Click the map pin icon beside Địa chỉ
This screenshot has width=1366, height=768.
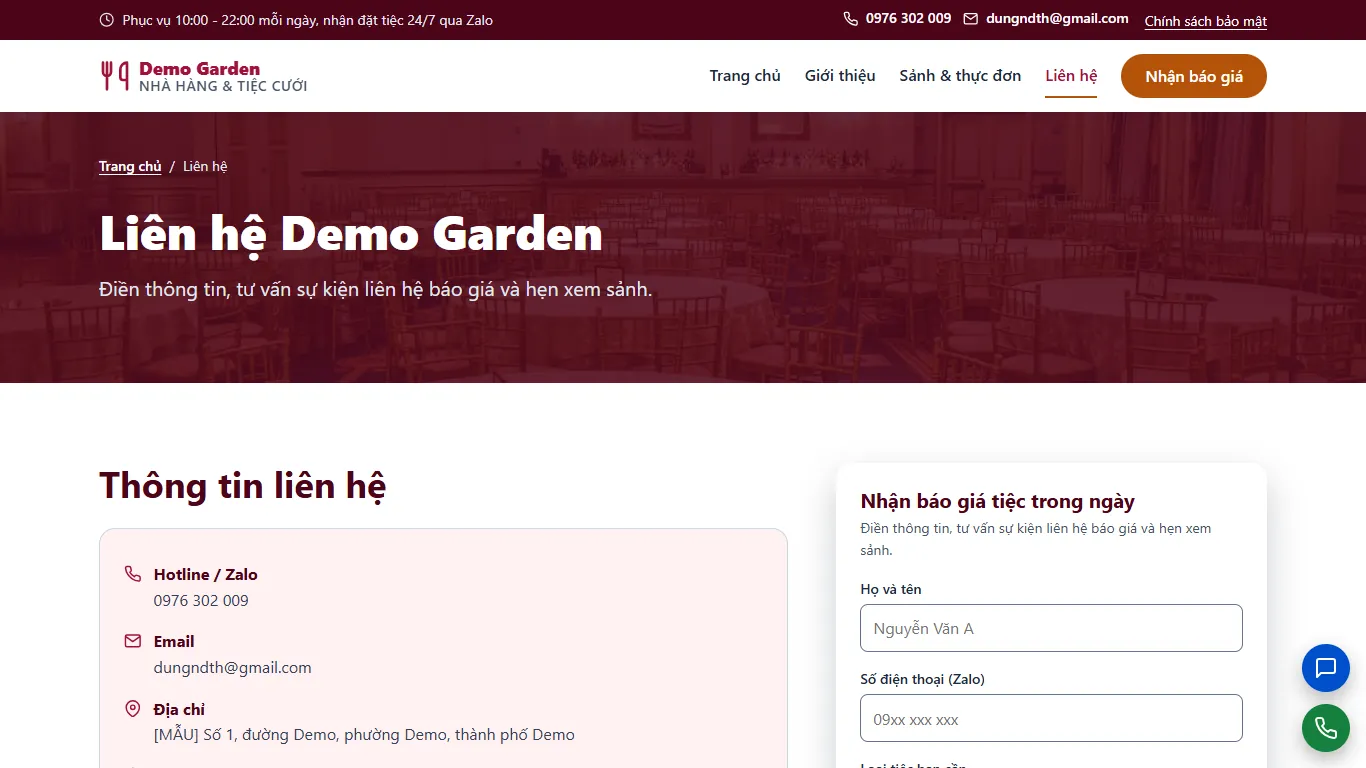133,709
